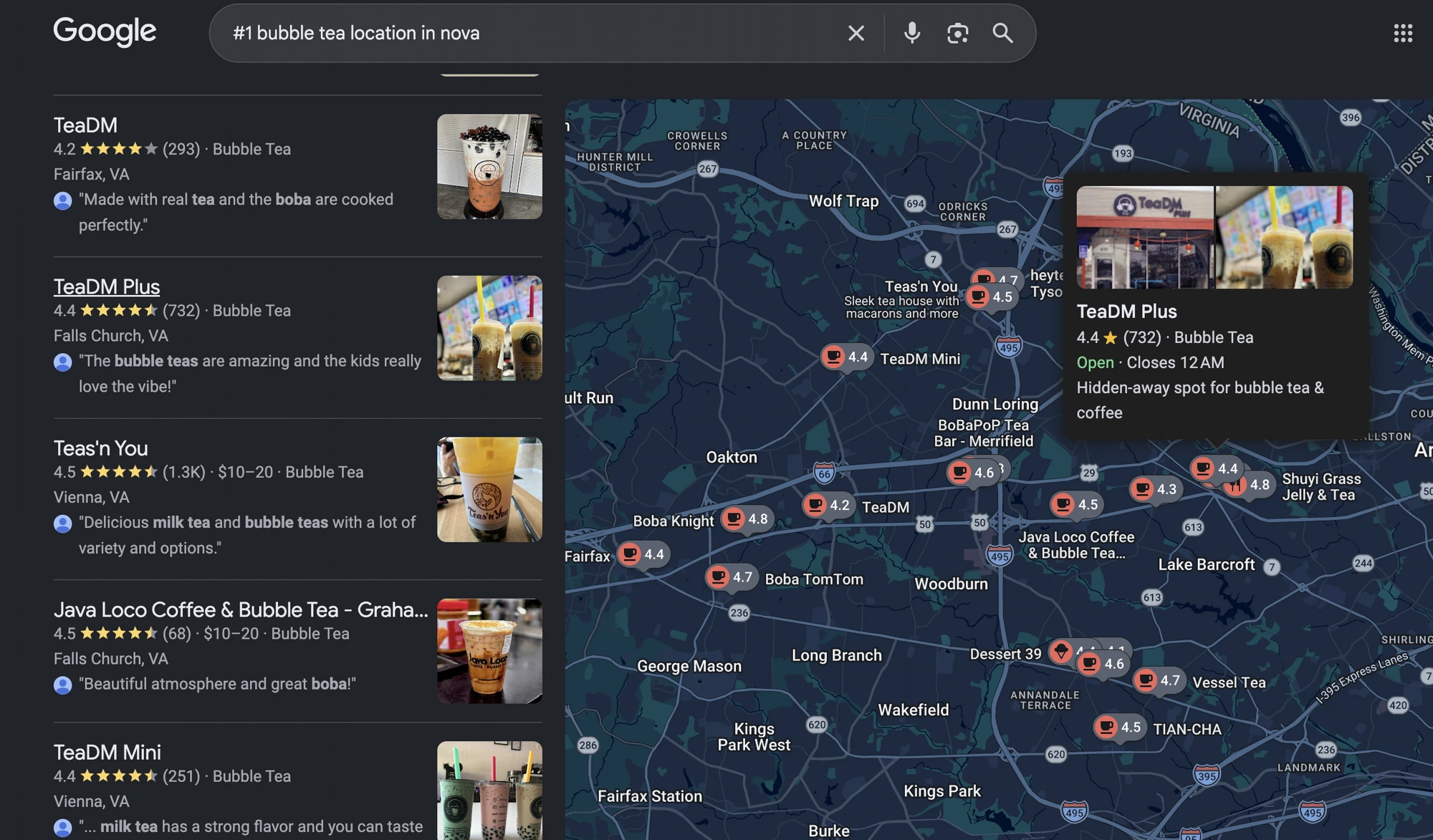Click the Dessert 39 map label

click(1005, 654)
